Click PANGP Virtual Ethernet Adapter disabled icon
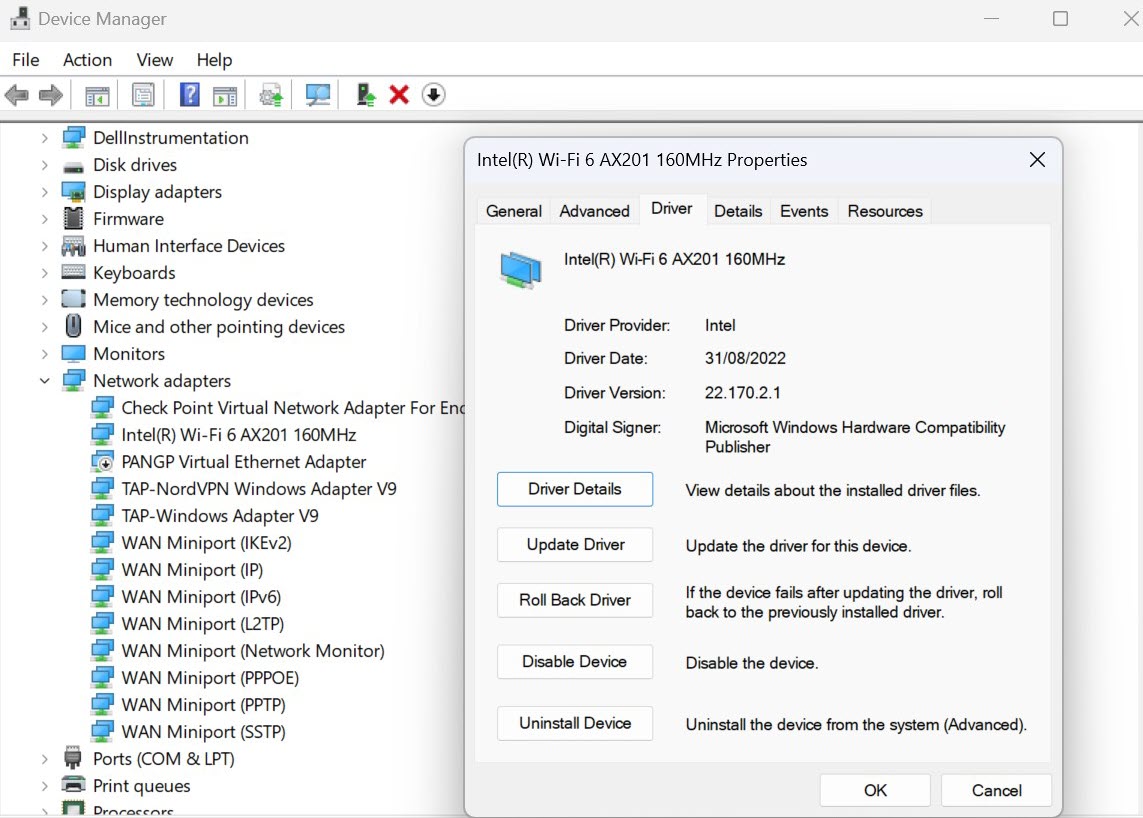This screenshot has width=1143, height=818. click(x=103, y=462)
